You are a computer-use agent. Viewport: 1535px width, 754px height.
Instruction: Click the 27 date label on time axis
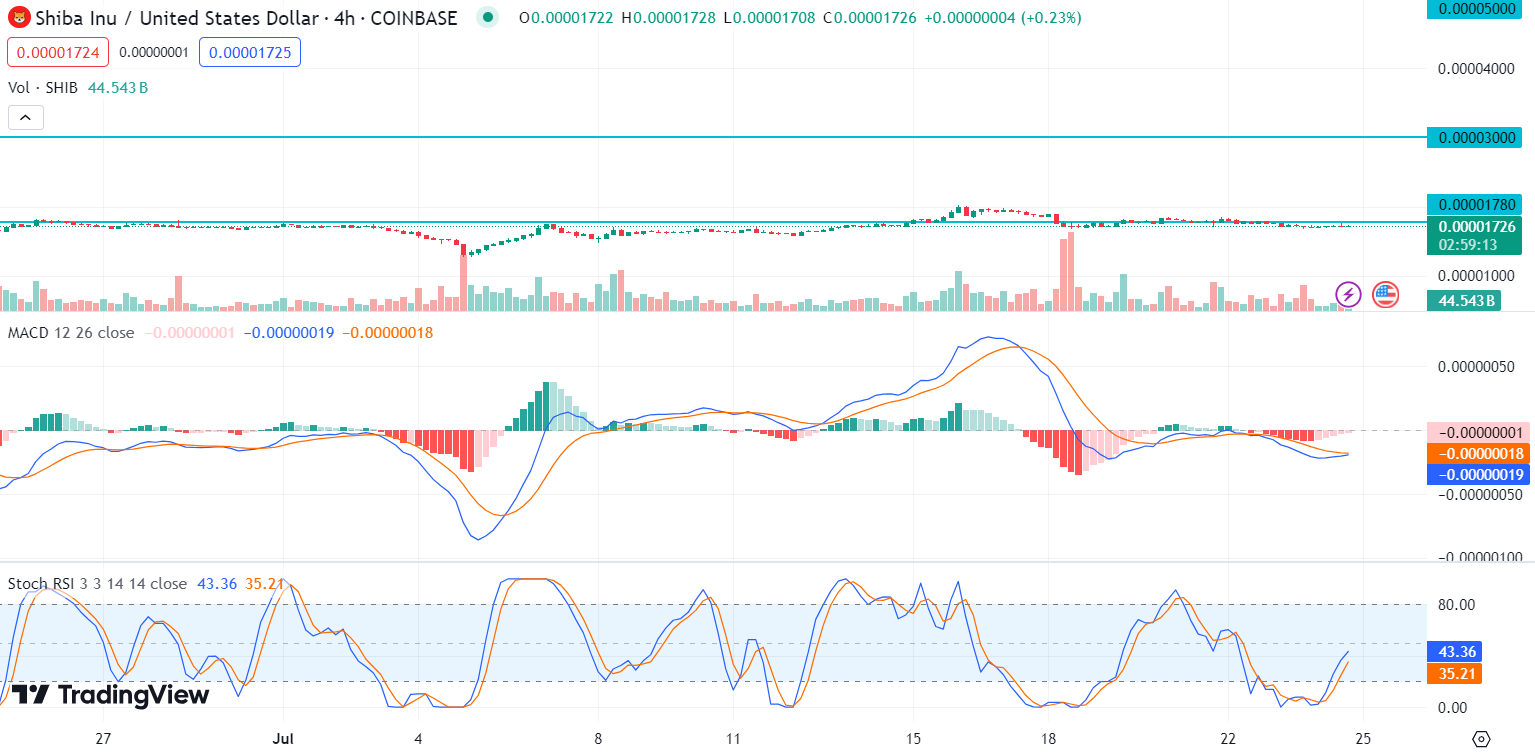click(102, 739)
